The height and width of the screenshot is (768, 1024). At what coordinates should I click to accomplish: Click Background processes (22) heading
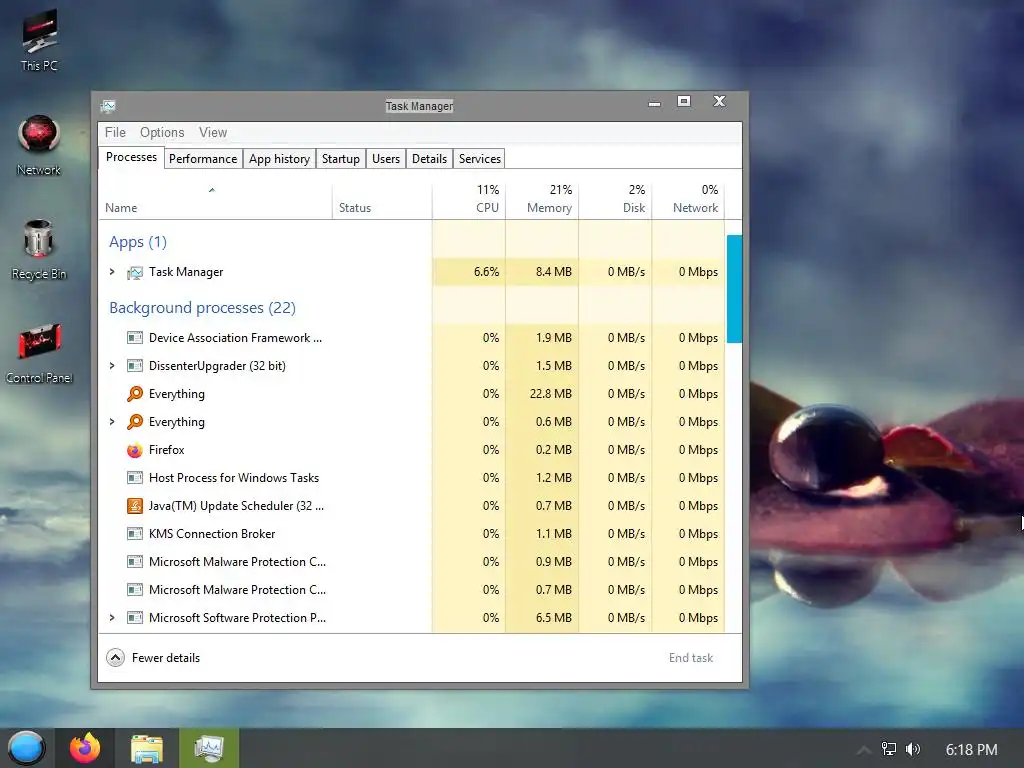(x=202, y=308)
